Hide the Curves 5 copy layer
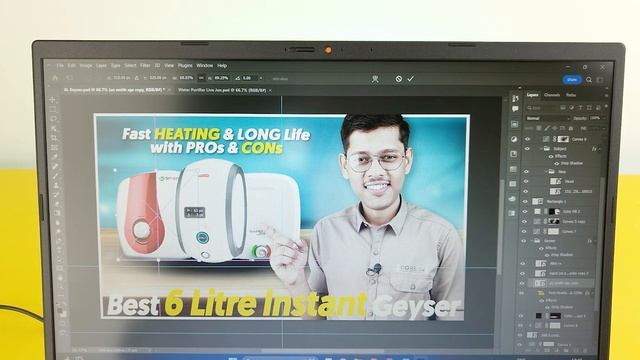This screenshot has height=360, width=640. [x=524, y=221]
